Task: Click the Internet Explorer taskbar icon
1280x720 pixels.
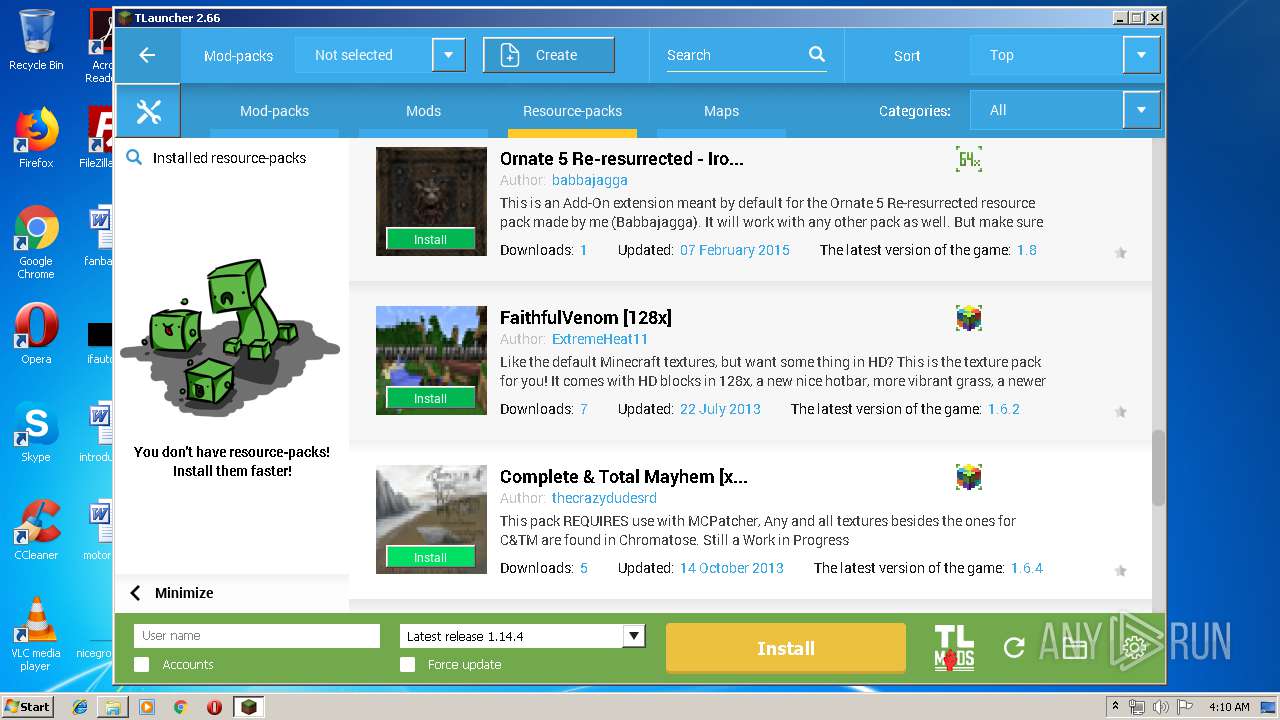Action: [x=80, y=707]
